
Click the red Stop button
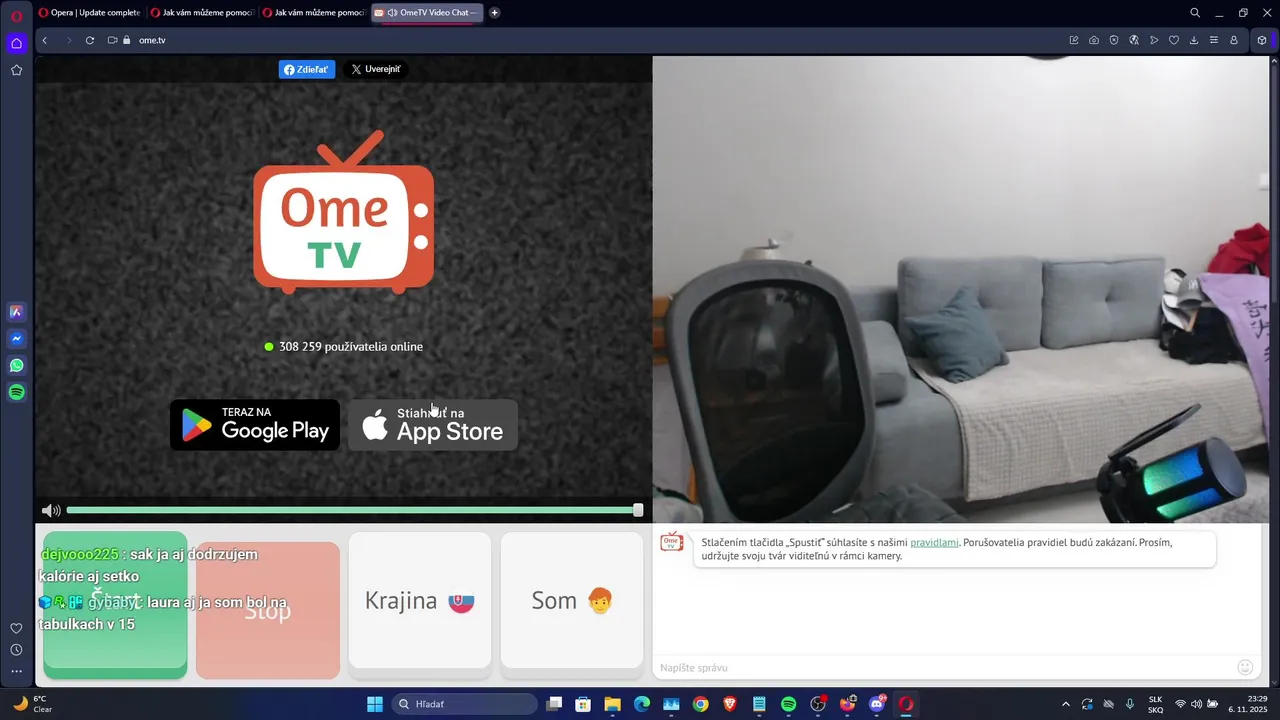pyautogui.click(x=268, y=610)
